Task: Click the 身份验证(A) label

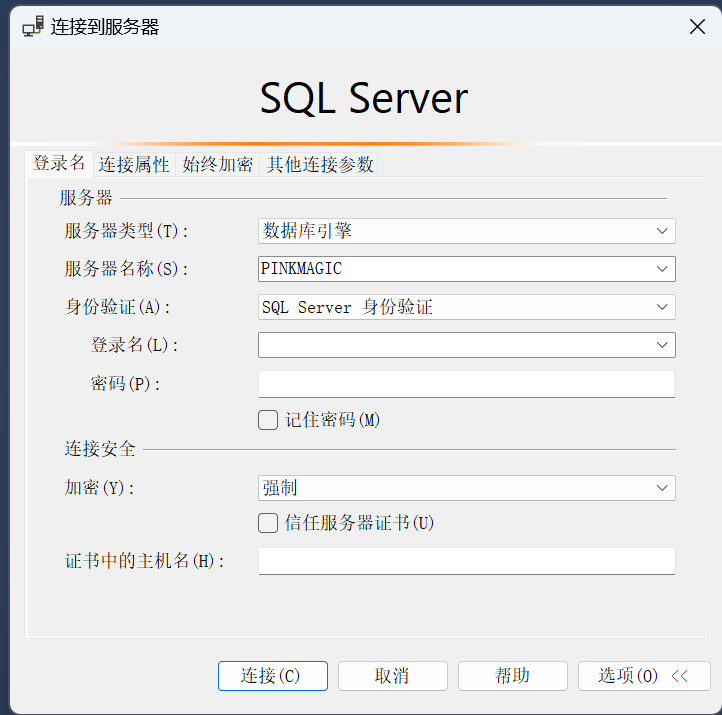Action: pos(118,307)
